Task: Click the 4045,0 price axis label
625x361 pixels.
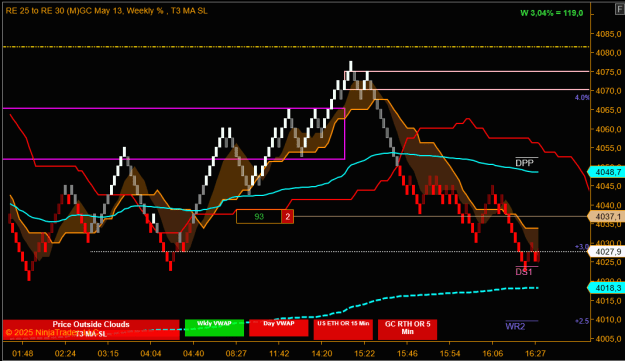Action: pos(608,186)
